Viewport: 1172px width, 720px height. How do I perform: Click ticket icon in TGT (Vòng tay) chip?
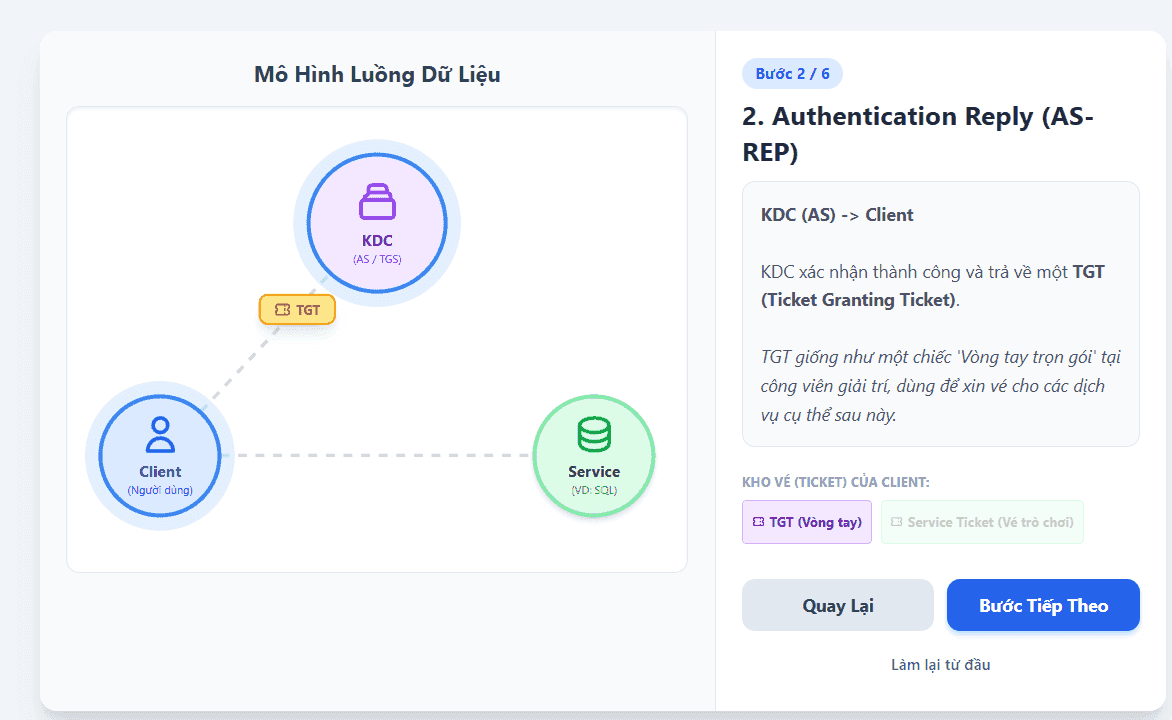[759, 522]
